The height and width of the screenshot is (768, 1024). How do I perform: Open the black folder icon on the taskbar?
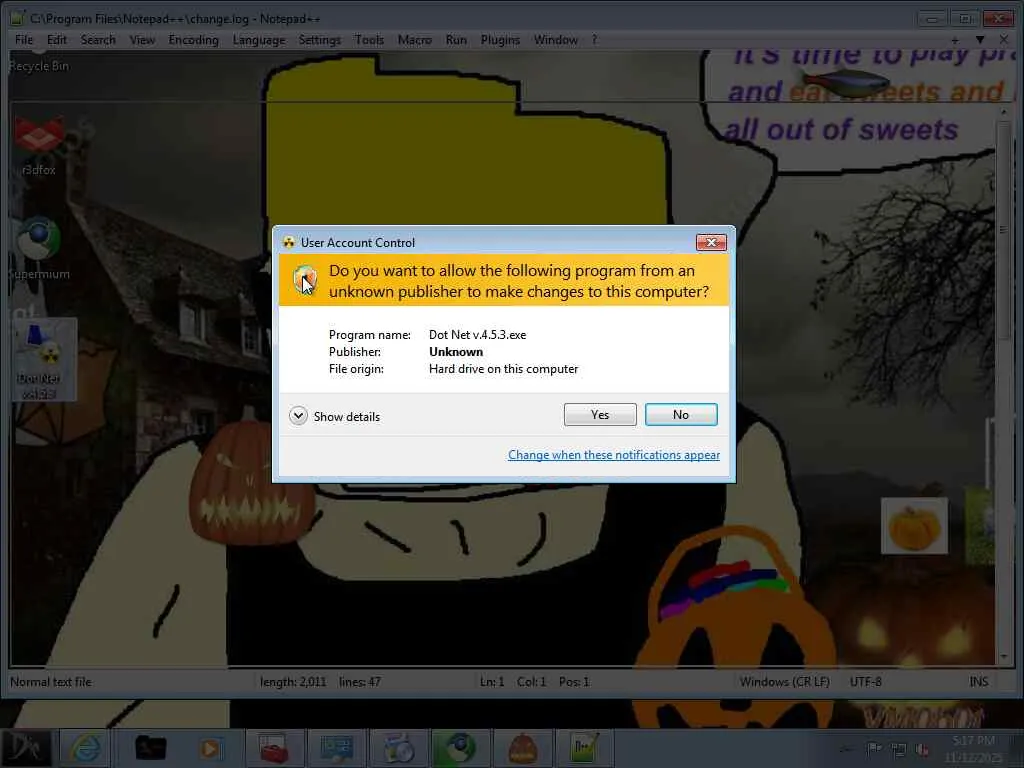[x=150, y=748]
